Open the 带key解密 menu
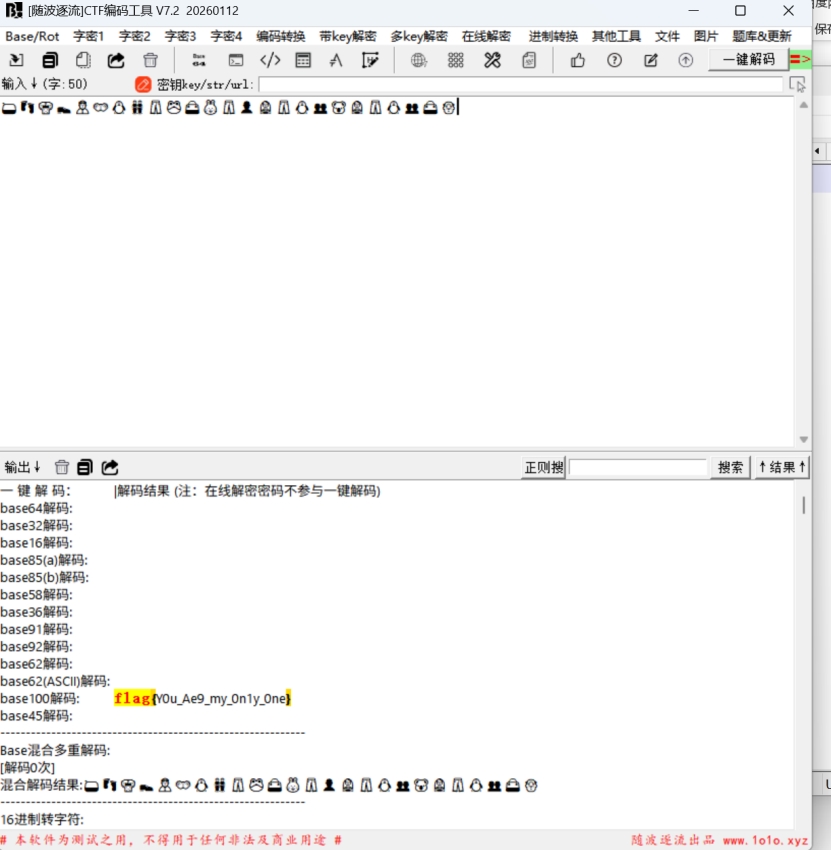 point(347,36)
